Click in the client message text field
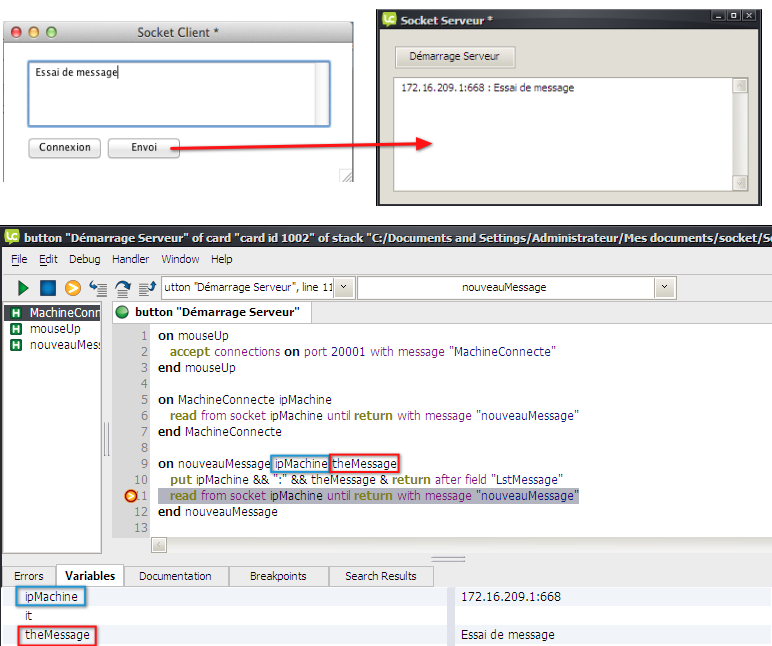772x646 pixels. [x=179, y=93]
